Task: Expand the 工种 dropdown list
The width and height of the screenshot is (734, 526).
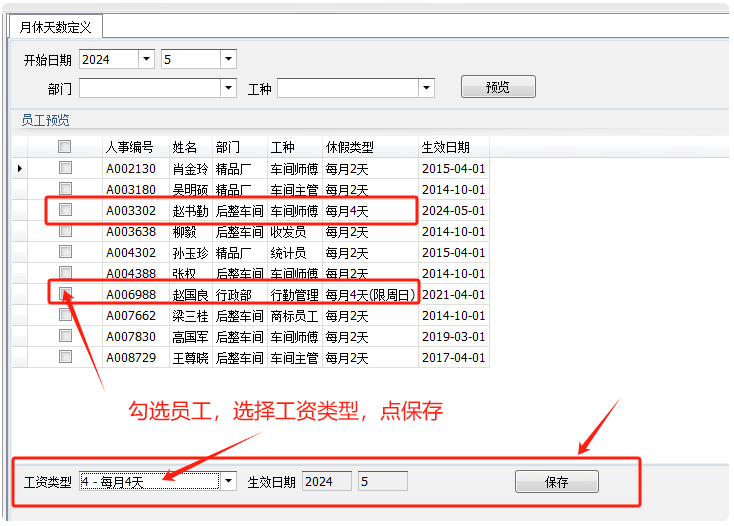Action: click(x=426, y=88)
